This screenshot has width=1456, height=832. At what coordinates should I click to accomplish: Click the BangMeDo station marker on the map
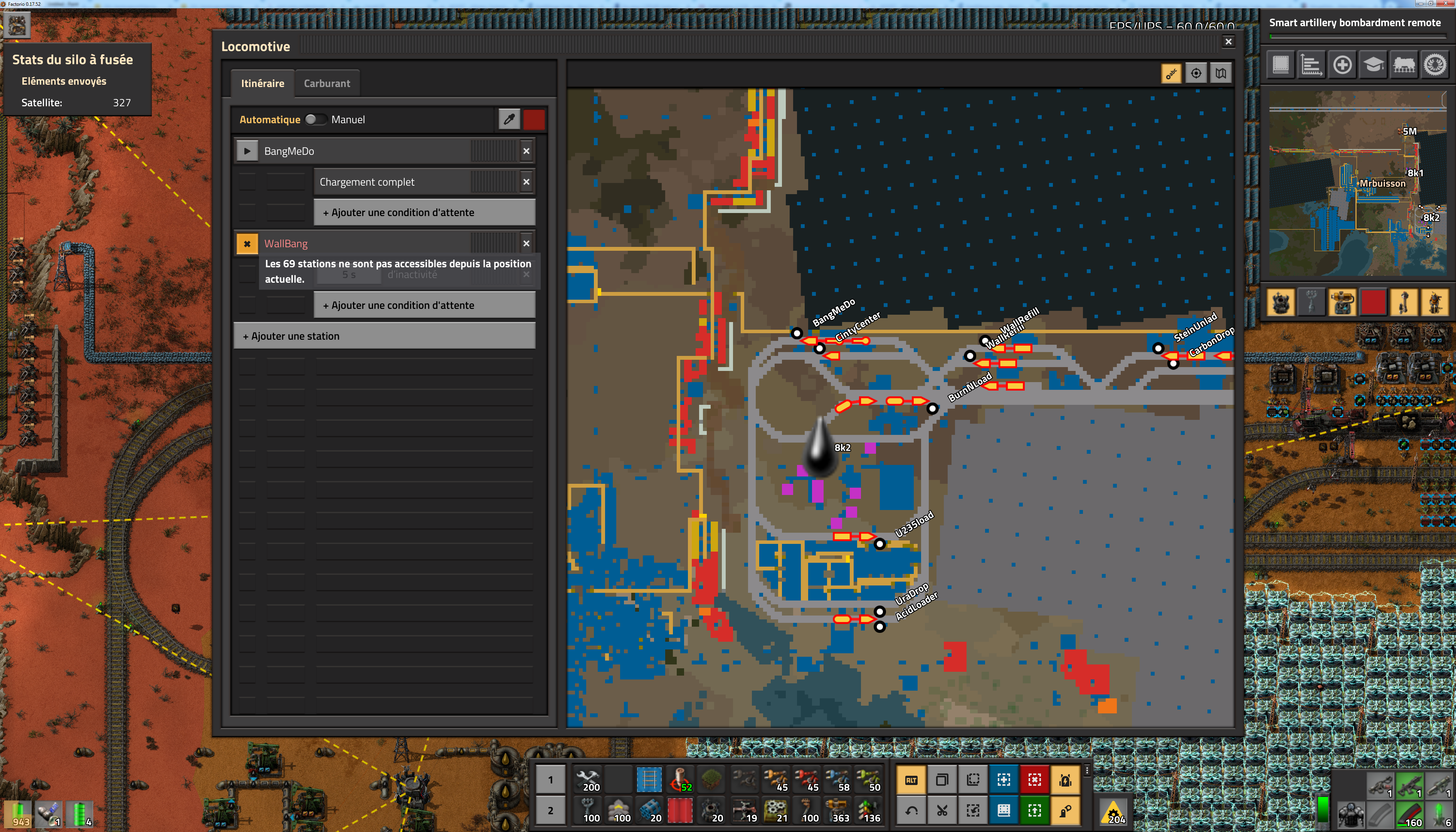coord(796,333)
